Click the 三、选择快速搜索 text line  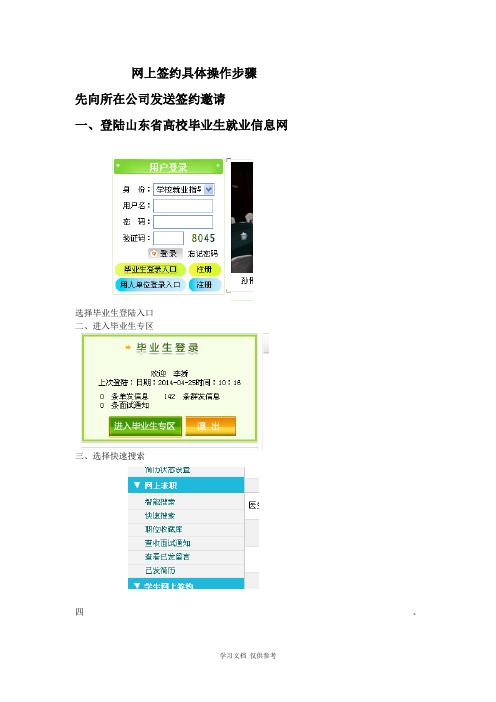tap(110, 456)
